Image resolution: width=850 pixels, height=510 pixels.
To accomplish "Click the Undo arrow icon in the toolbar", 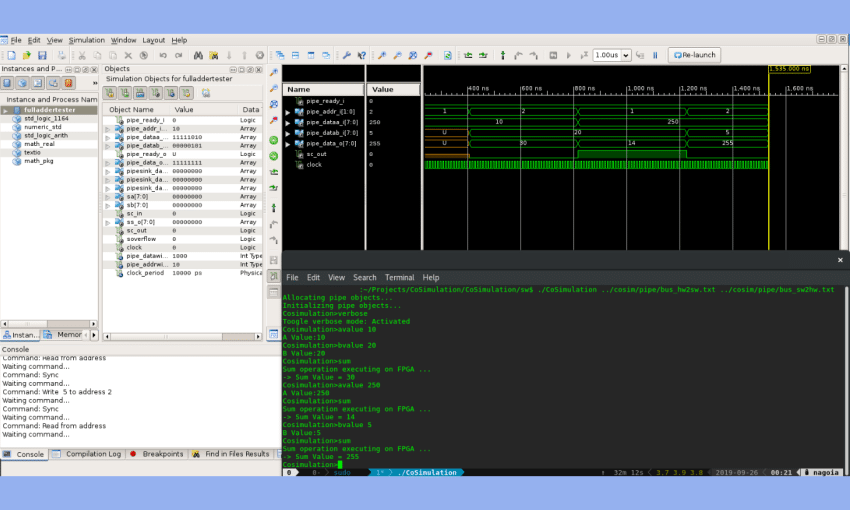I will tap(162, 55).
